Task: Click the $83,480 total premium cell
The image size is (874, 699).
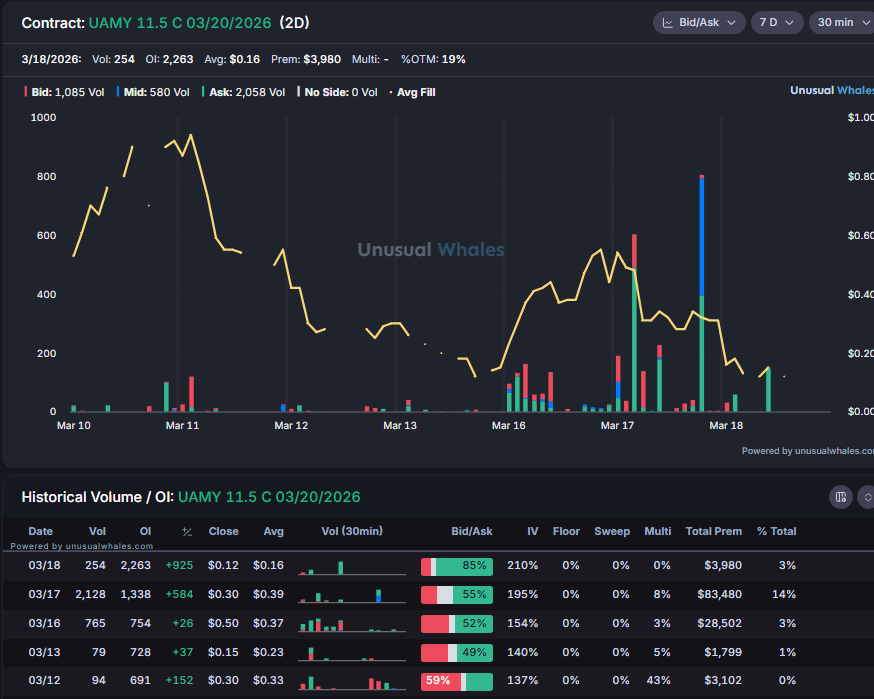Action: point(720,594)
